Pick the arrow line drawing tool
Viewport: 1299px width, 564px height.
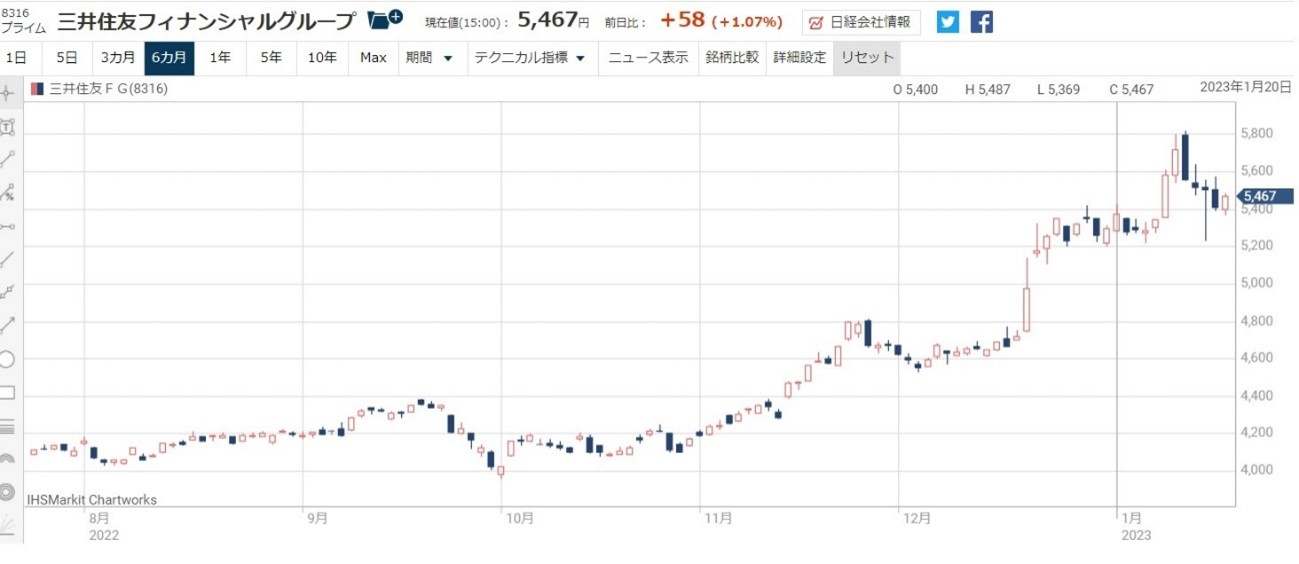[8, 325]
